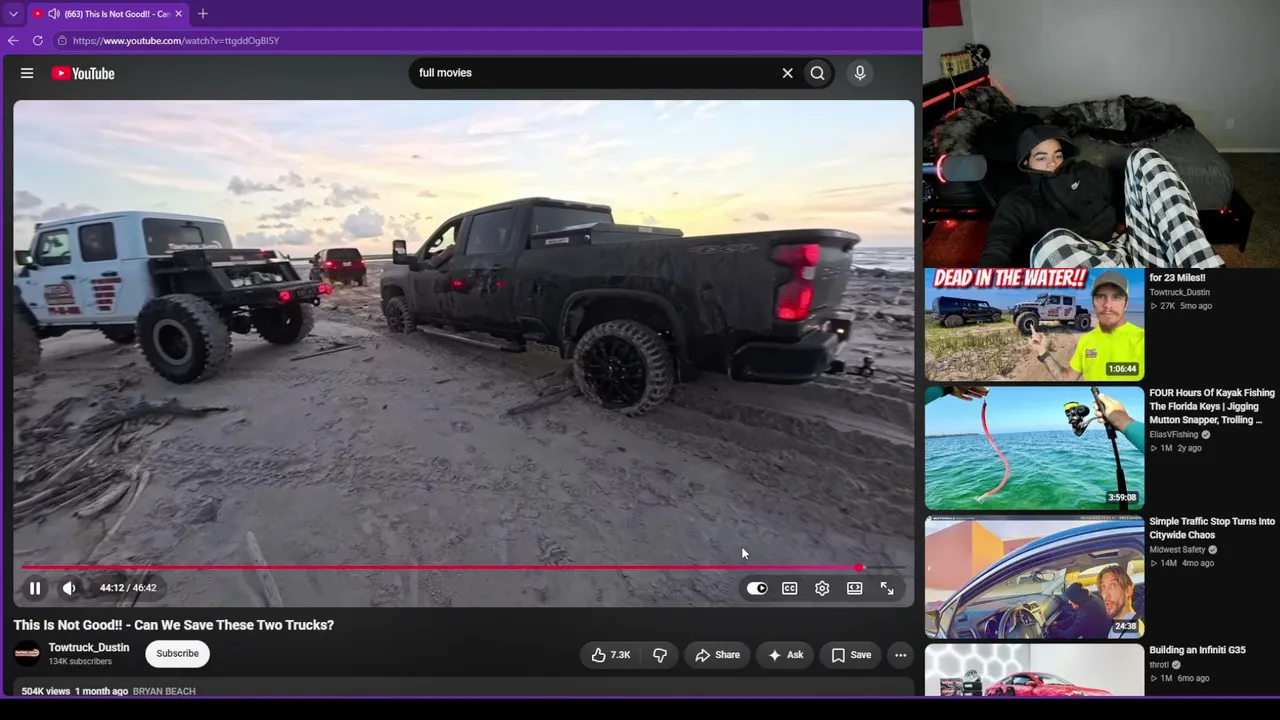Open the three-dot more actions menu
This screenshot has width=1280, height=720.
[x=901, y=655]
